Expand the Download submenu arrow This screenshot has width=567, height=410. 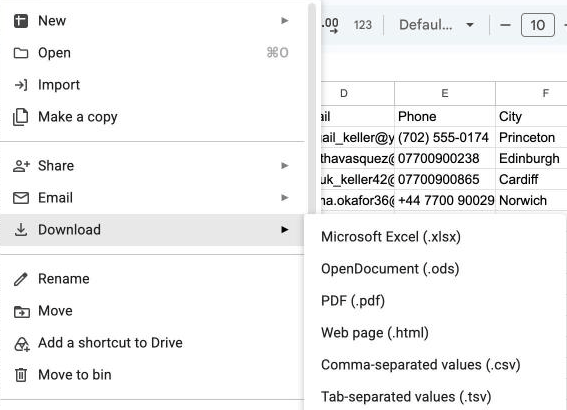[285, 230]
